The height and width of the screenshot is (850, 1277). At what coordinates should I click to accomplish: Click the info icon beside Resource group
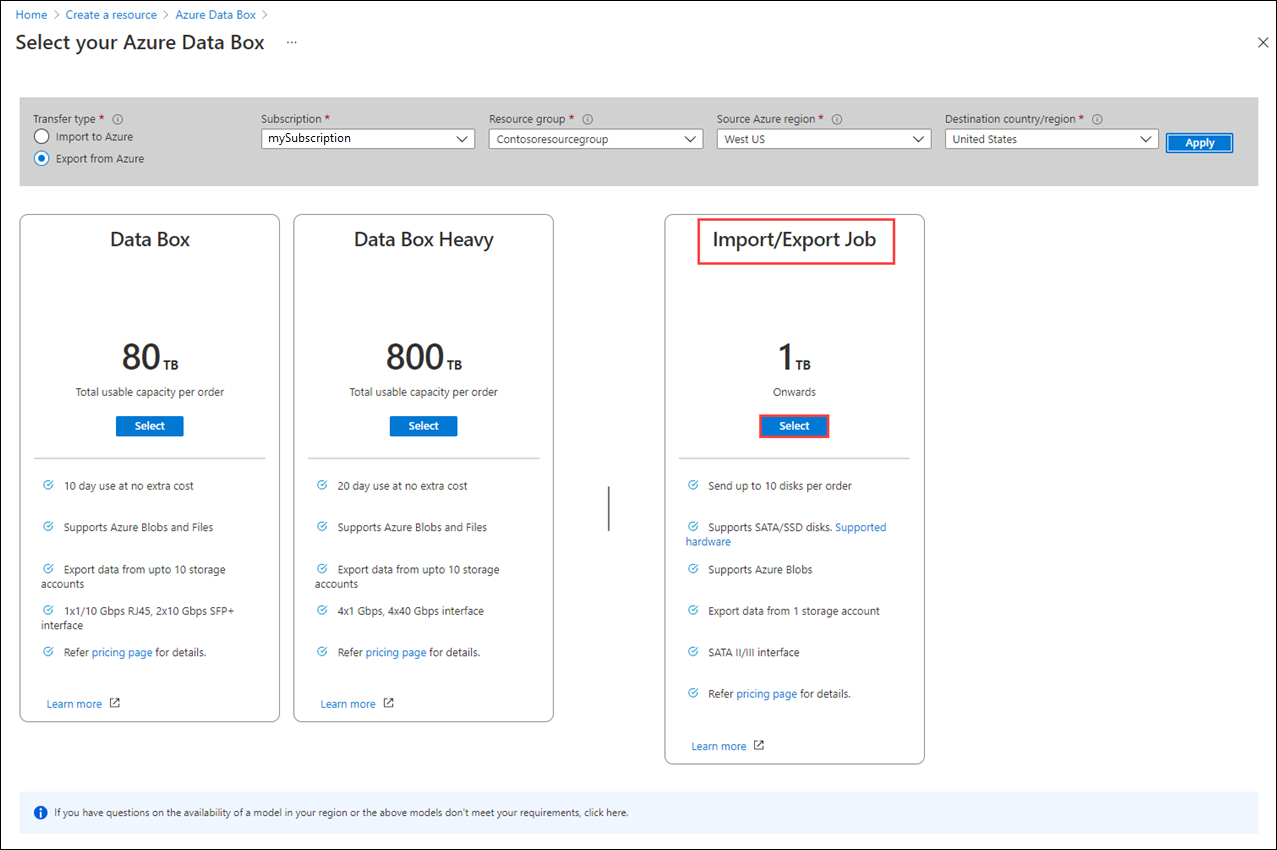[x=589, y=117]
